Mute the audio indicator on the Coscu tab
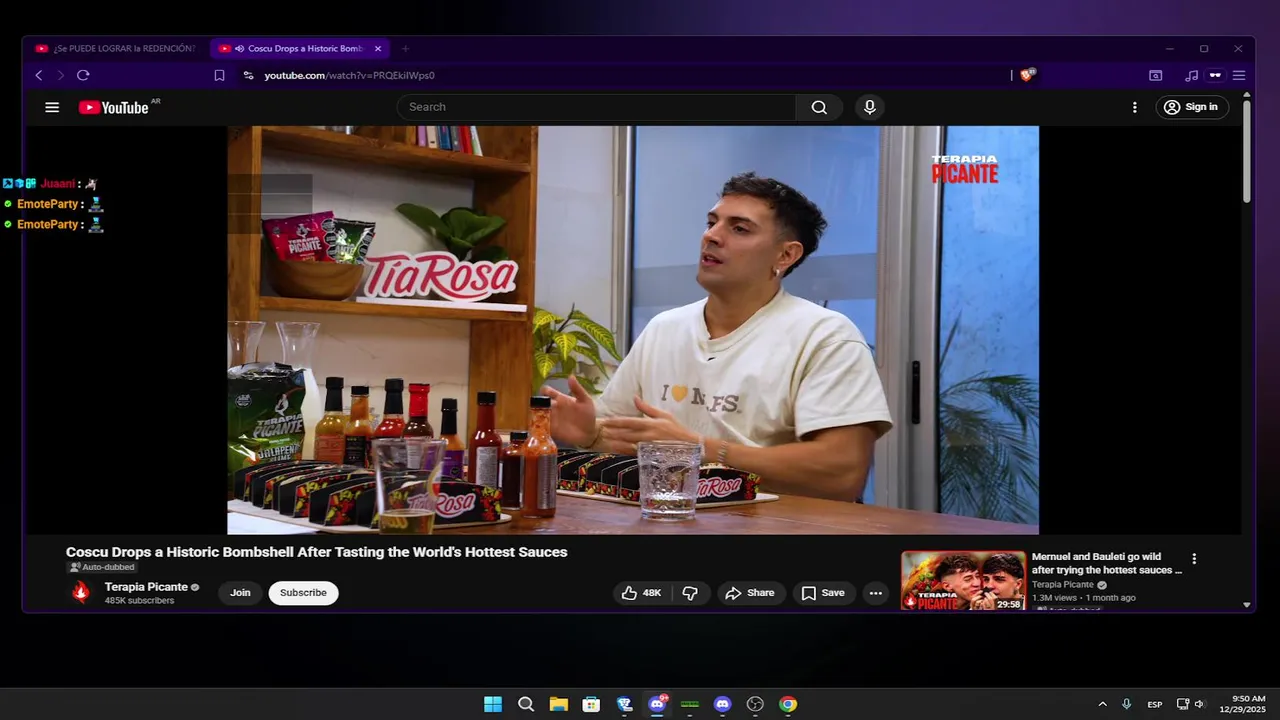 tap(239, 48)
